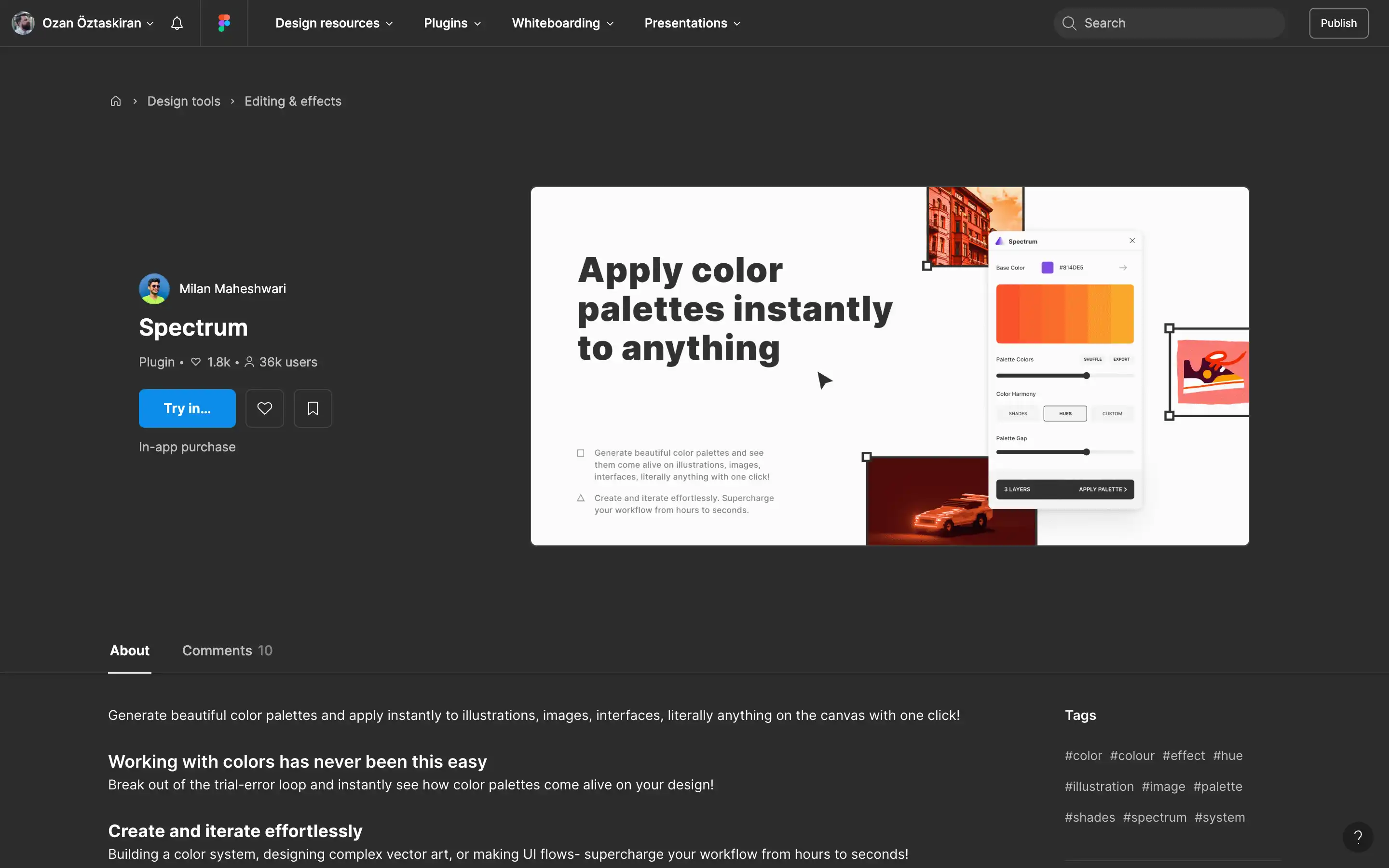Click the #illustration tag
Viewport: 1389px width, 868px height.
(x=1099, y=787)
